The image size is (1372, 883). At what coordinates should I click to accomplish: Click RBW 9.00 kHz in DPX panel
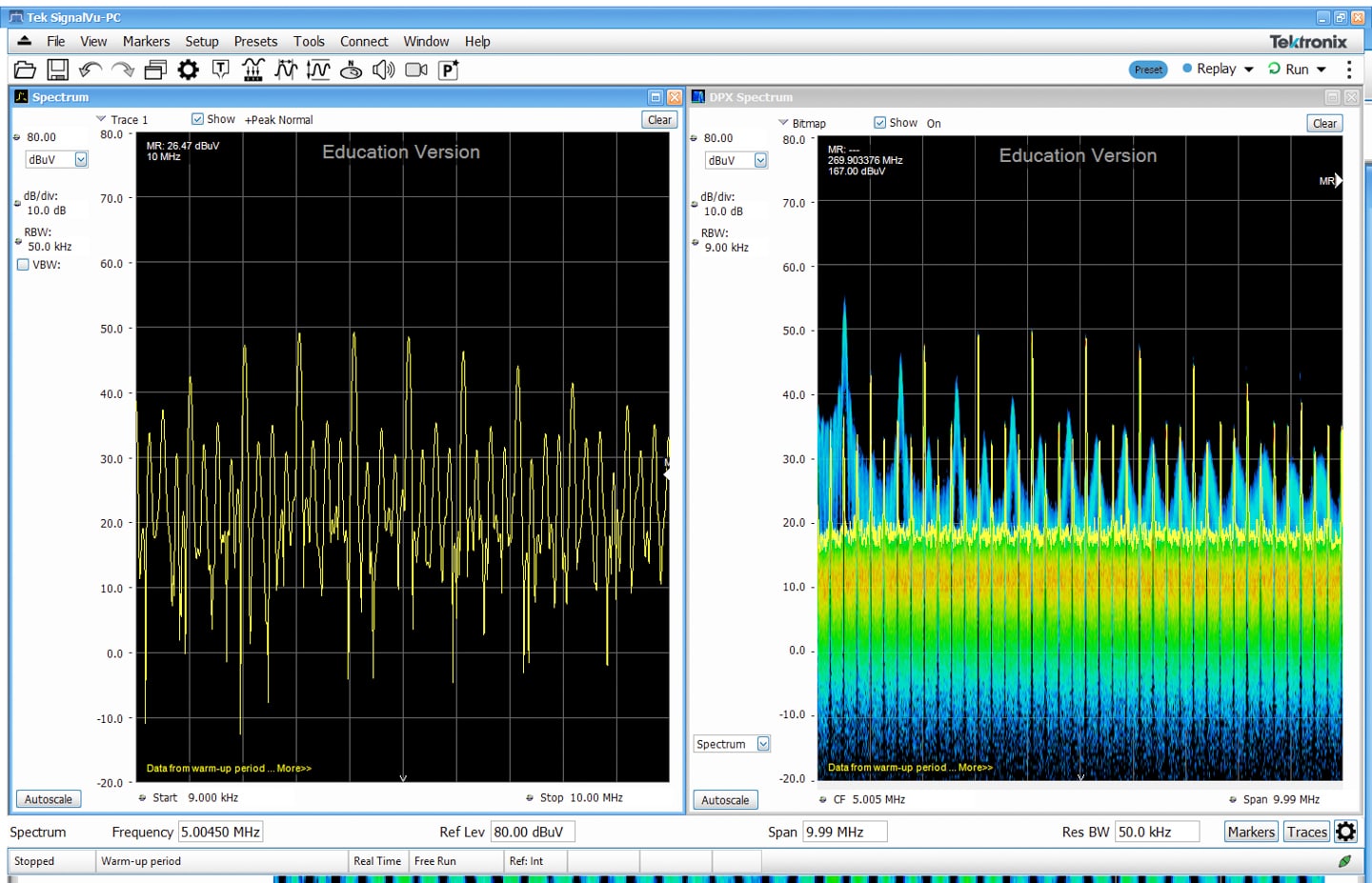tap(726, 248)
